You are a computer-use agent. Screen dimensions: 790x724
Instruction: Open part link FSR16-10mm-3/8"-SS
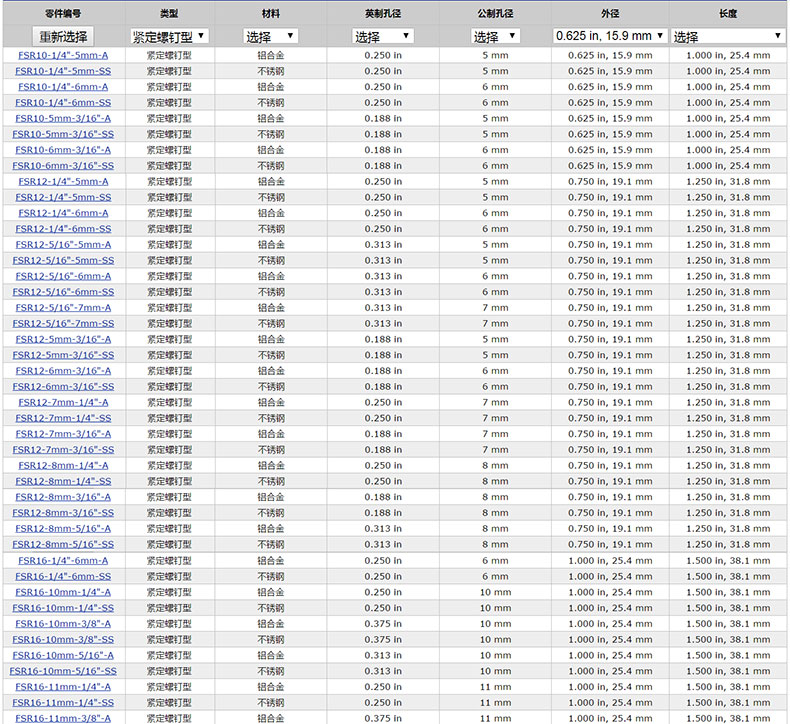[x=63, y=639]
